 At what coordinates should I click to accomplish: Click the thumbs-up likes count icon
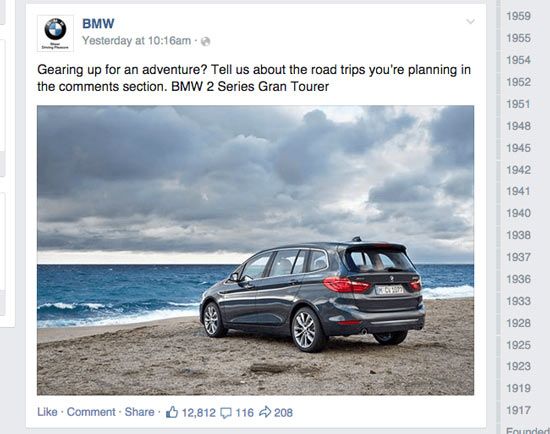pos(172,412)
